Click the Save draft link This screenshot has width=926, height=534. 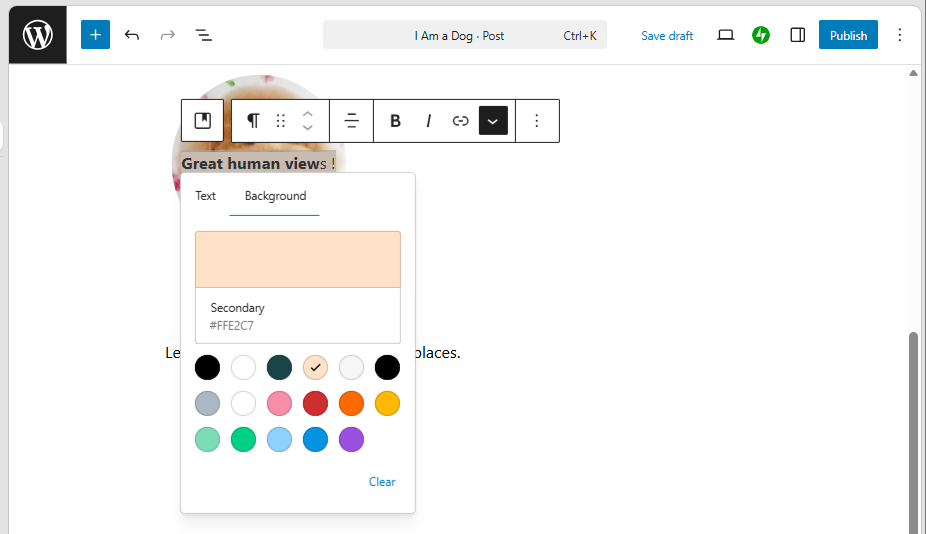tap(667, 35)
